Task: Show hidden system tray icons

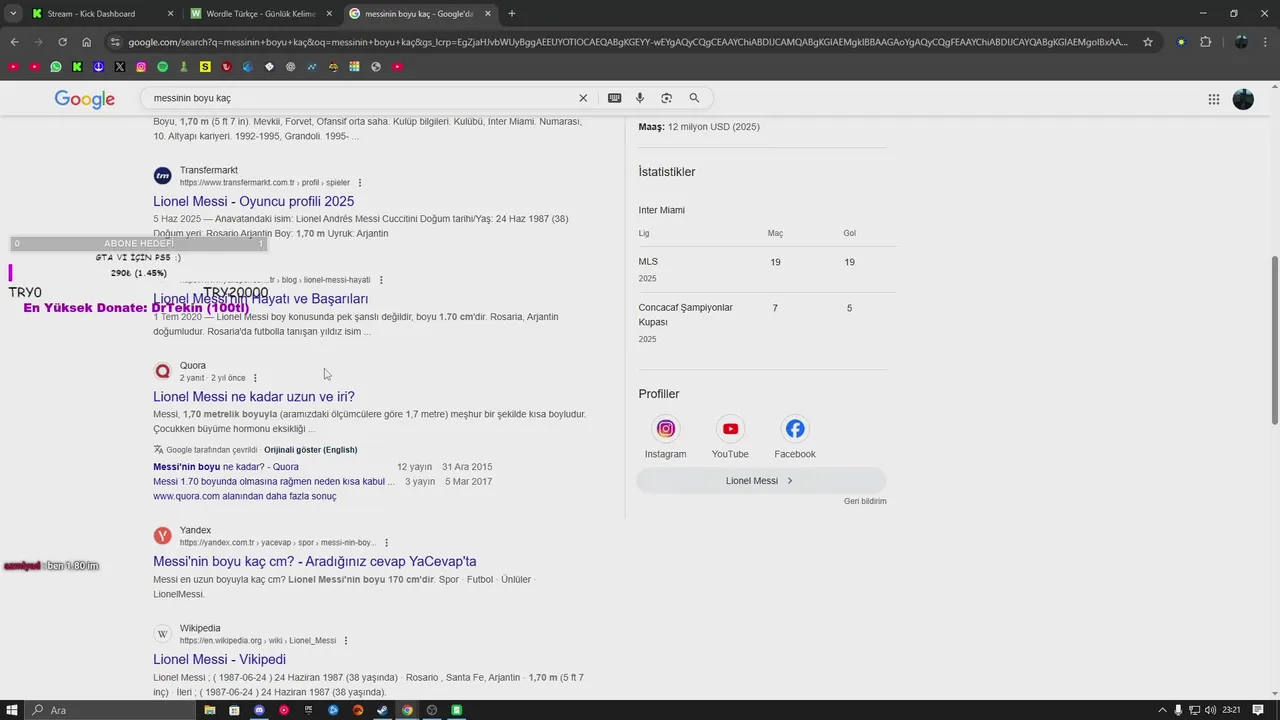Action: pyautogui.click(x=1161, y=710)
